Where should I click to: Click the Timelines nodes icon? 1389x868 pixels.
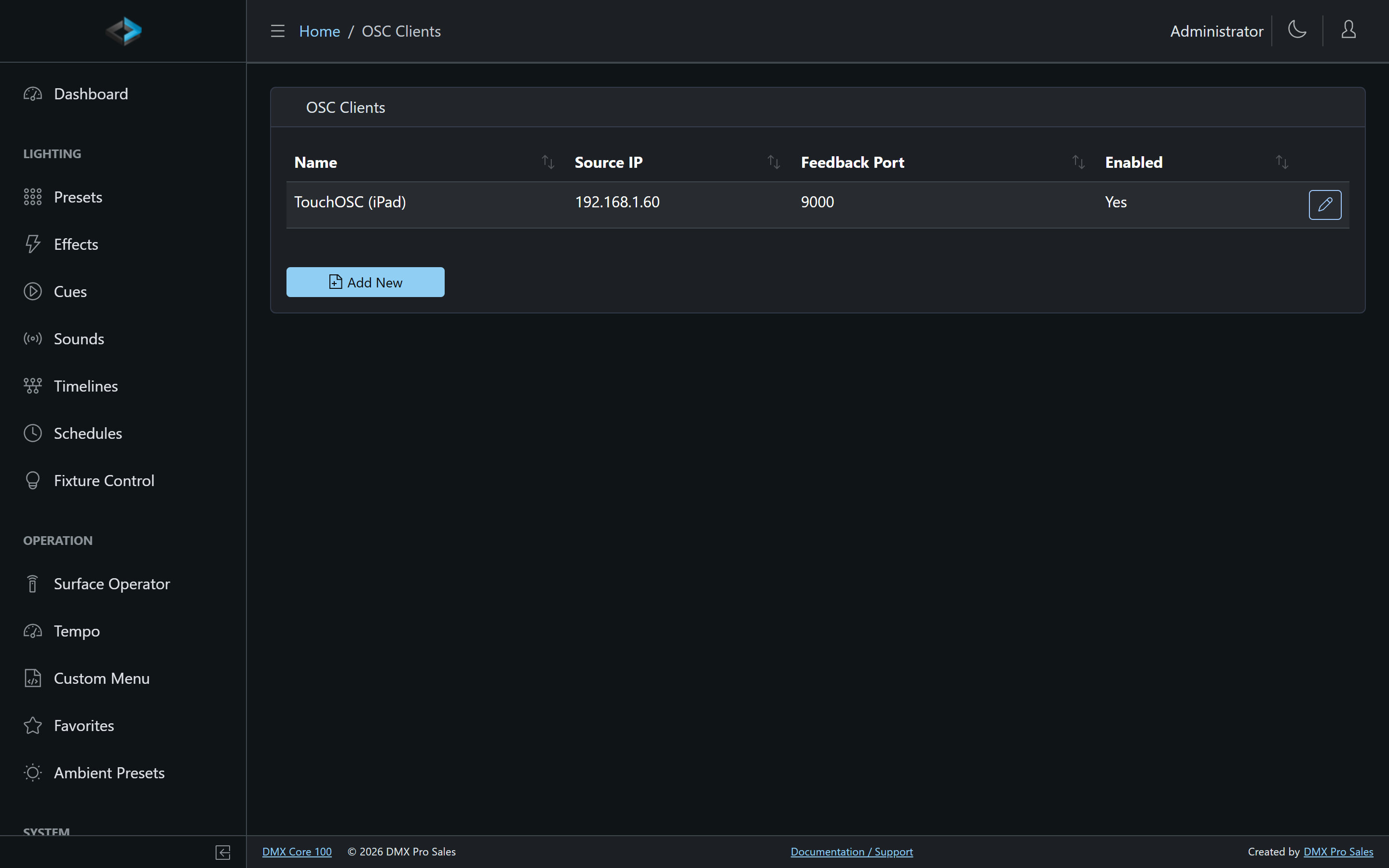point(33,386)
